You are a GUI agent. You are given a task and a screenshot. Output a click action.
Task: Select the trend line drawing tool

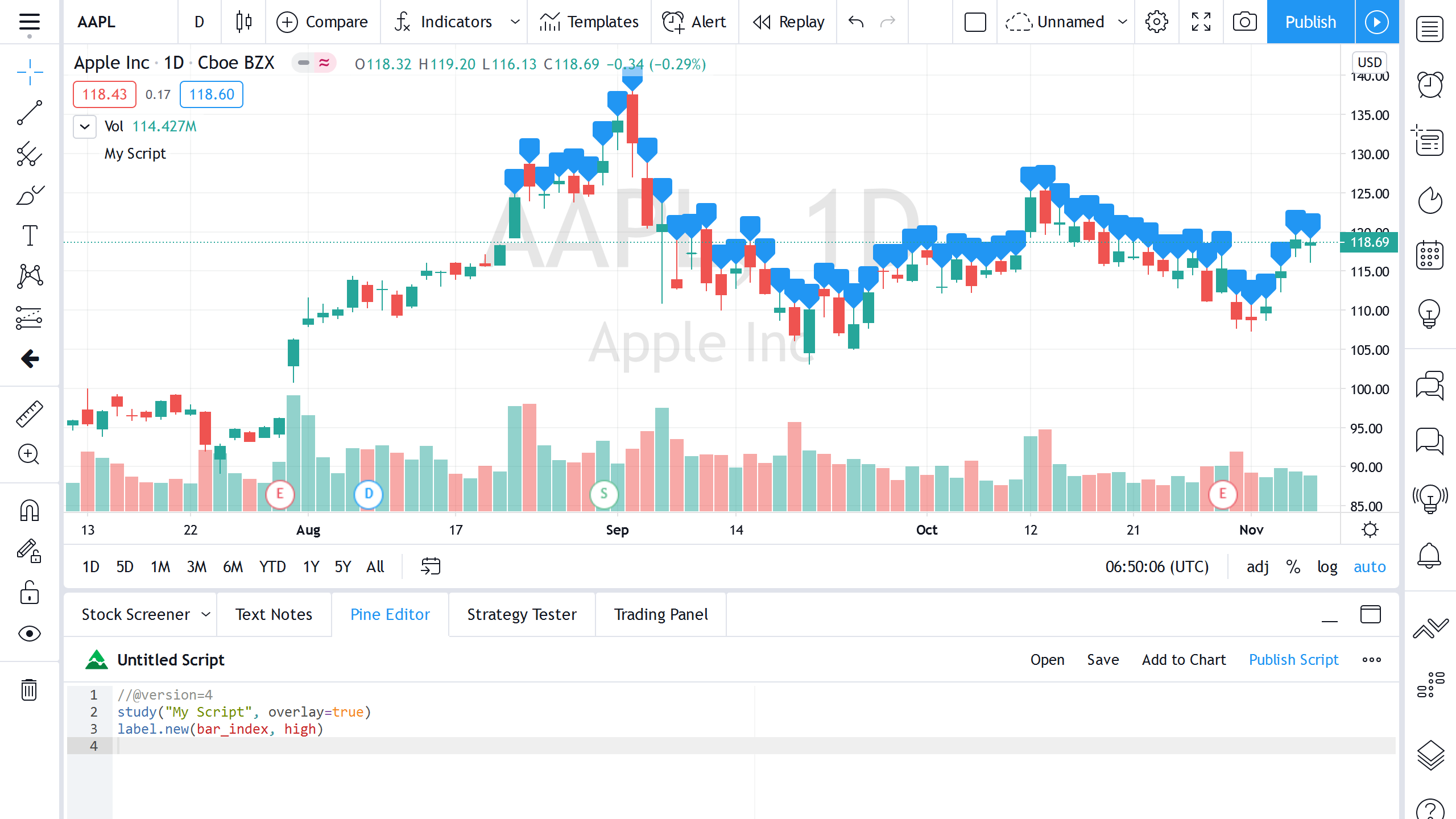pos(30,113)
